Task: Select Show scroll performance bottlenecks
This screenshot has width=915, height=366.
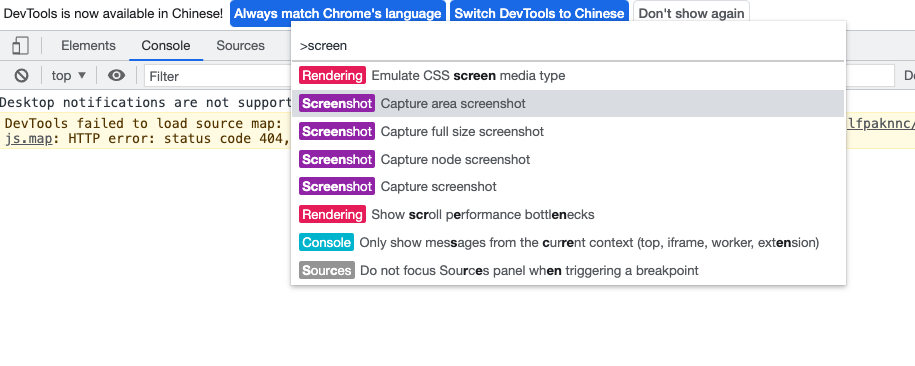Action: (x=567, y=215)
